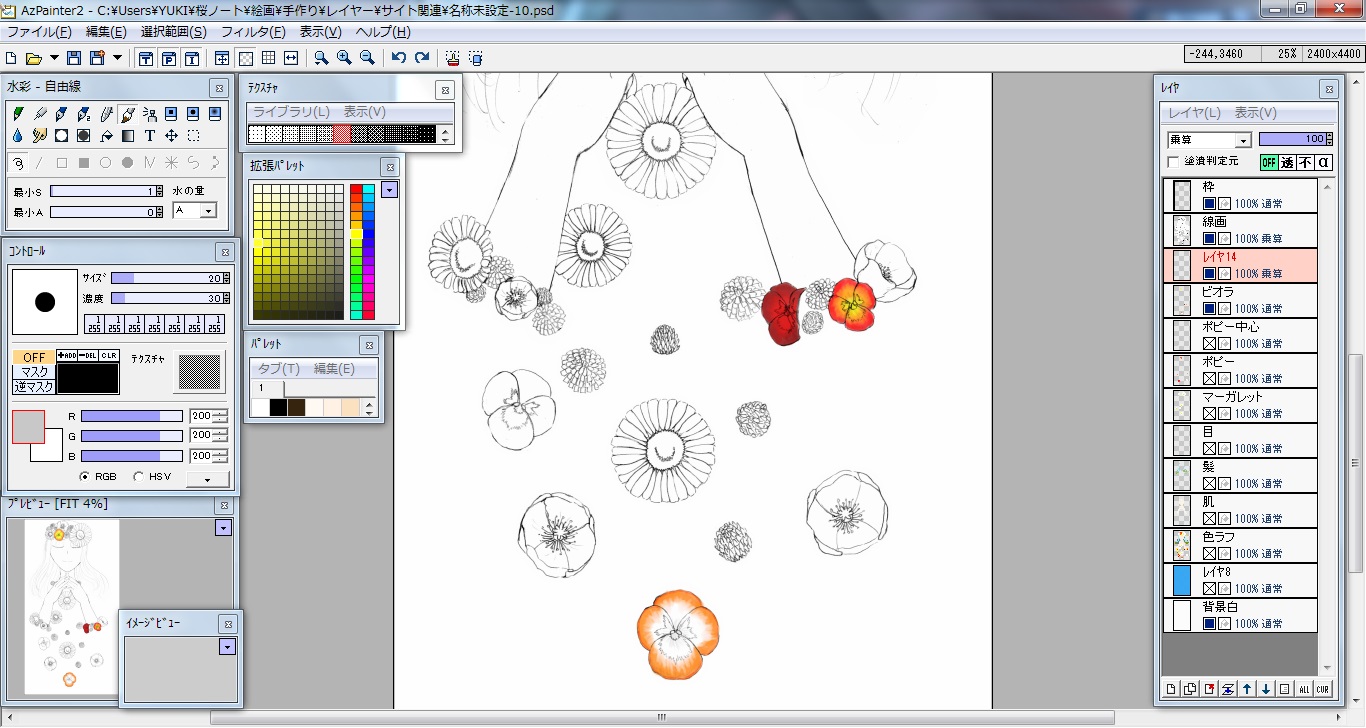Viewport: 1366px width, 728px height.
Task: Enable the 塗潰判定元 checkbox
Action: pos(1174,161)
